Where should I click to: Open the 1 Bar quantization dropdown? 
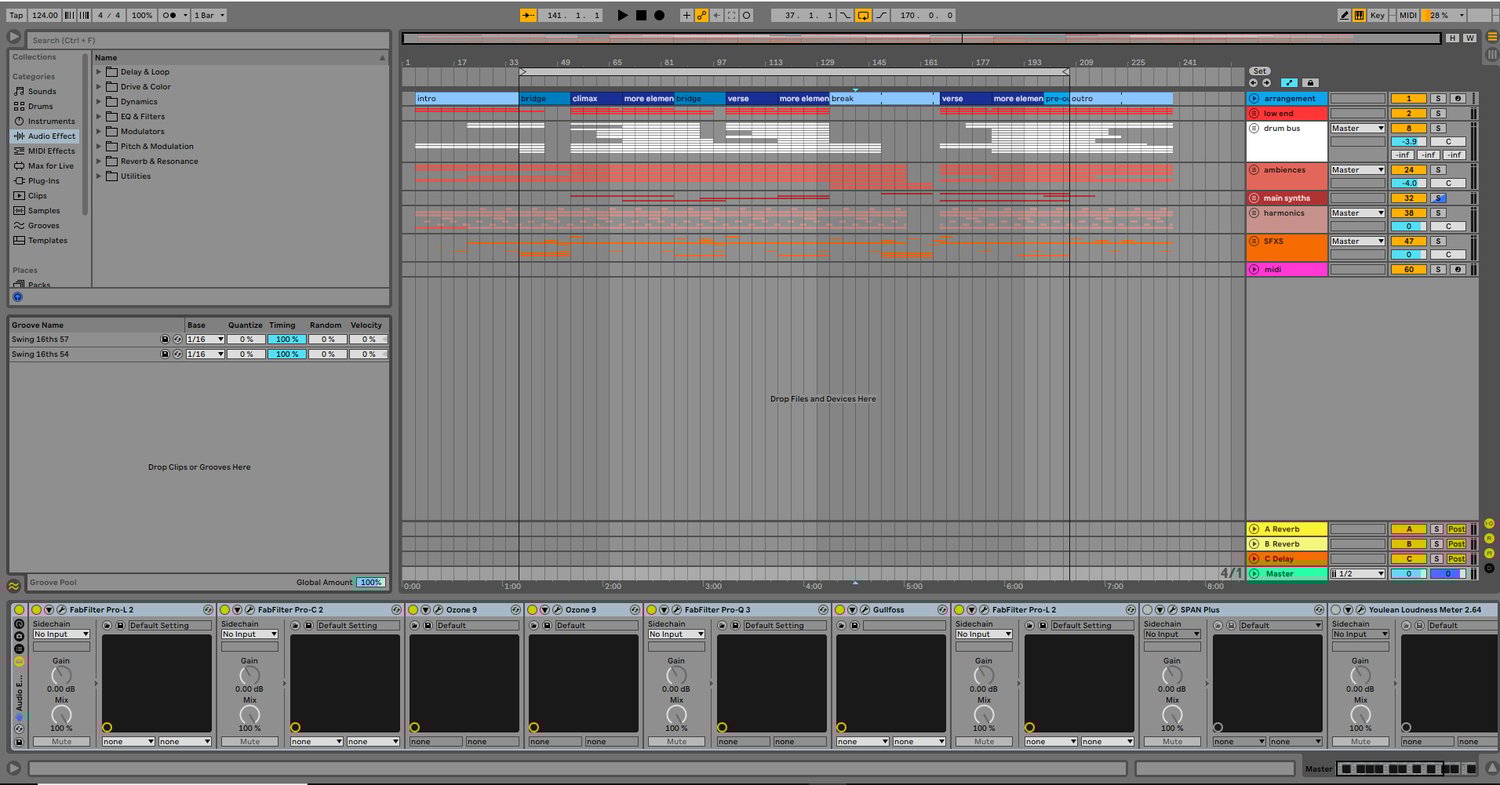coord(209,15)
